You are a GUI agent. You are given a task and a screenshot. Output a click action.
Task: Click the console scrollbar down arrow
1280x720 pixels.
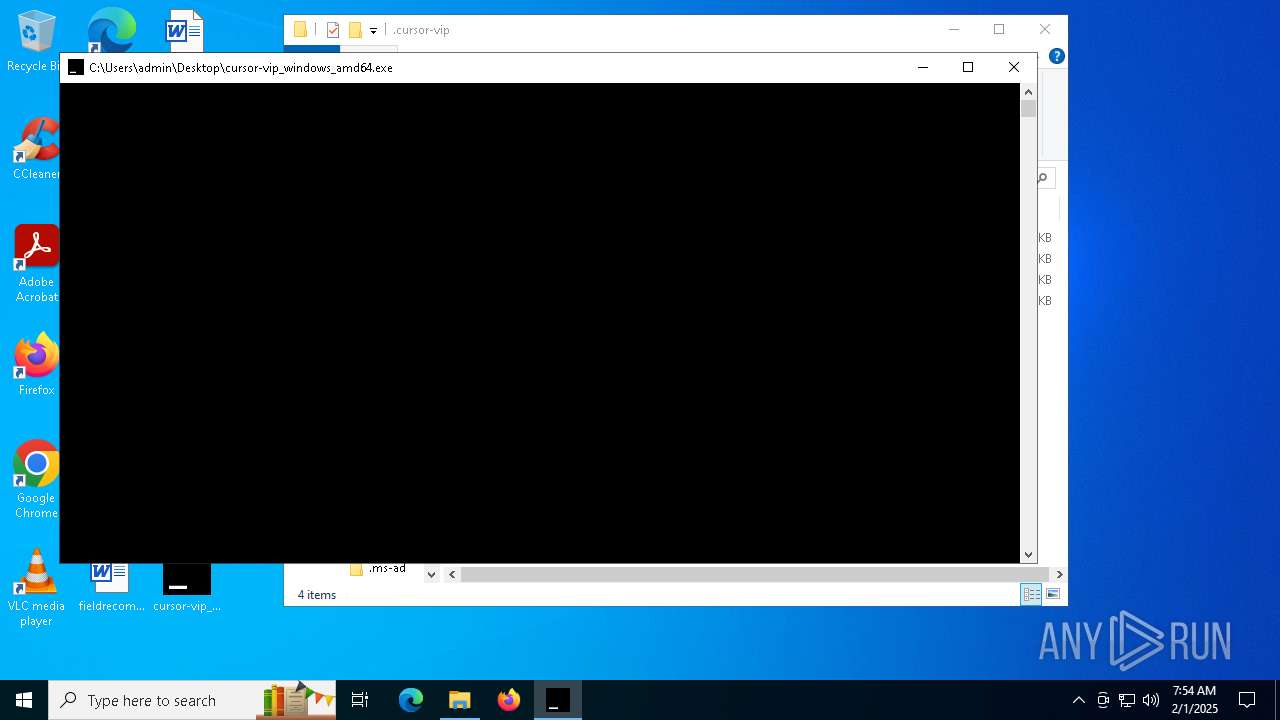pyautogui.click(x=1029, y=555)
